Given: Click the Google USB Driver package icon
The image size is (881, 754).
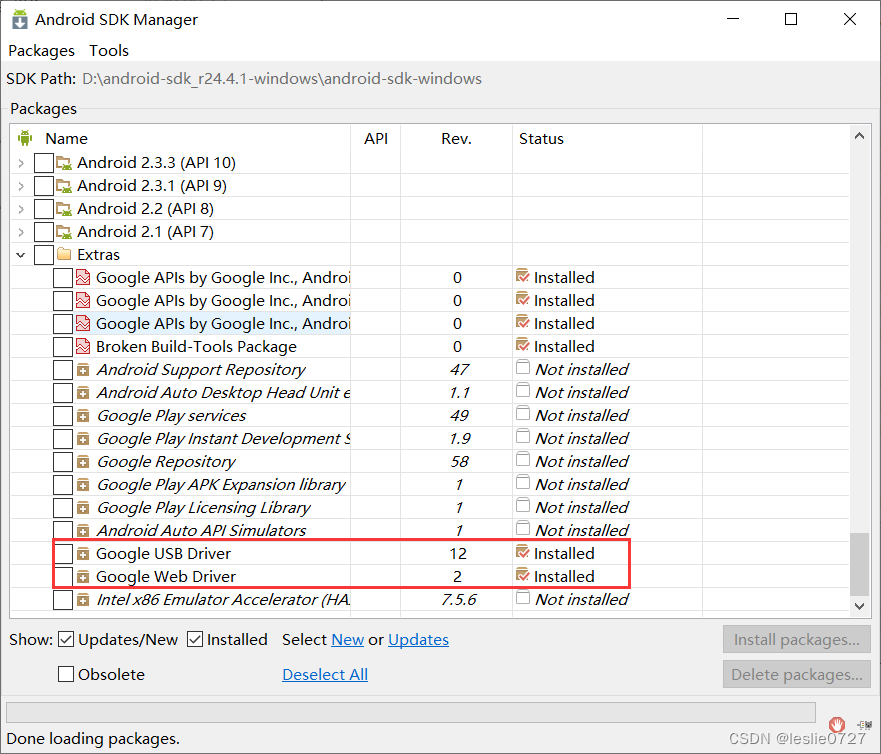Looking at the screenshot, I should pyautogui.click(x=83, y=555).
